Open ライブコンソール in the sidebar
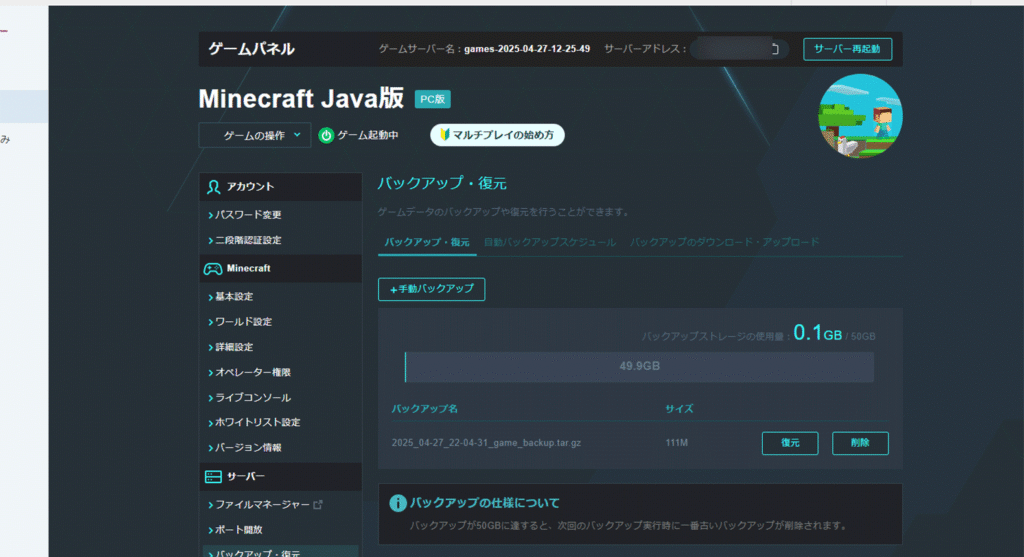The width and height of the screenshot is (1024, 557). pyautogui.click(x=253, y=398)
